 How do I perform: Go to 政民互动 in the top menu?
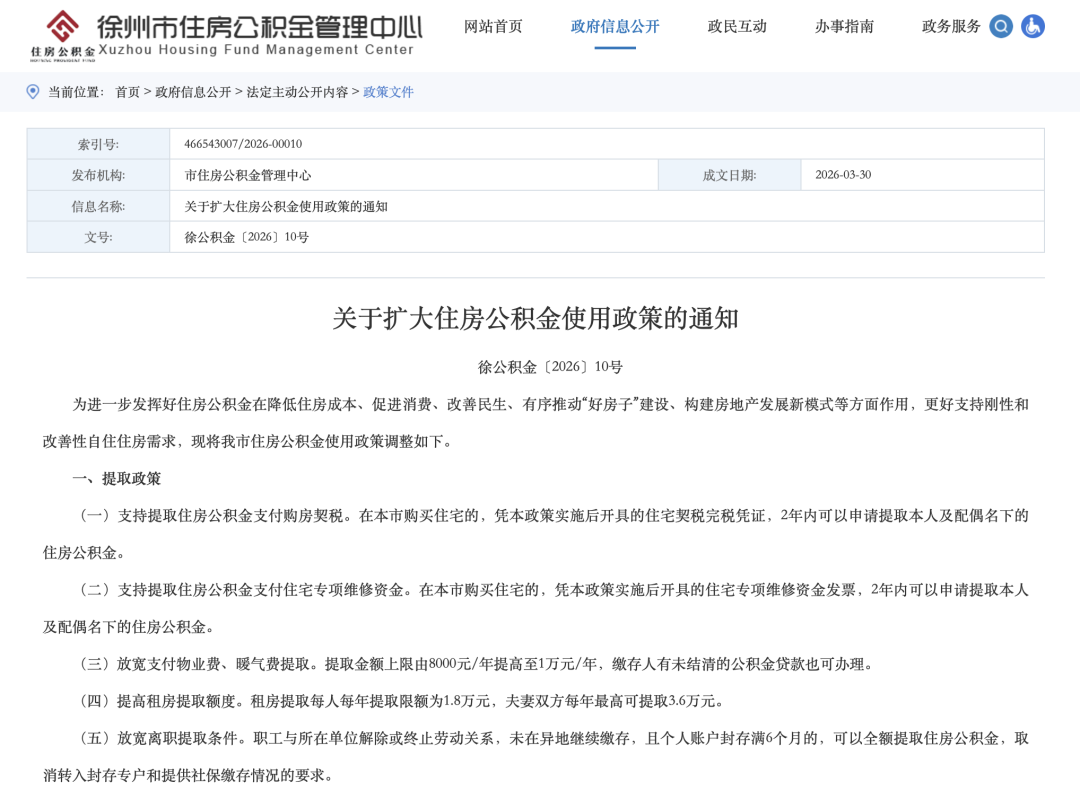(x=737, y=27)
